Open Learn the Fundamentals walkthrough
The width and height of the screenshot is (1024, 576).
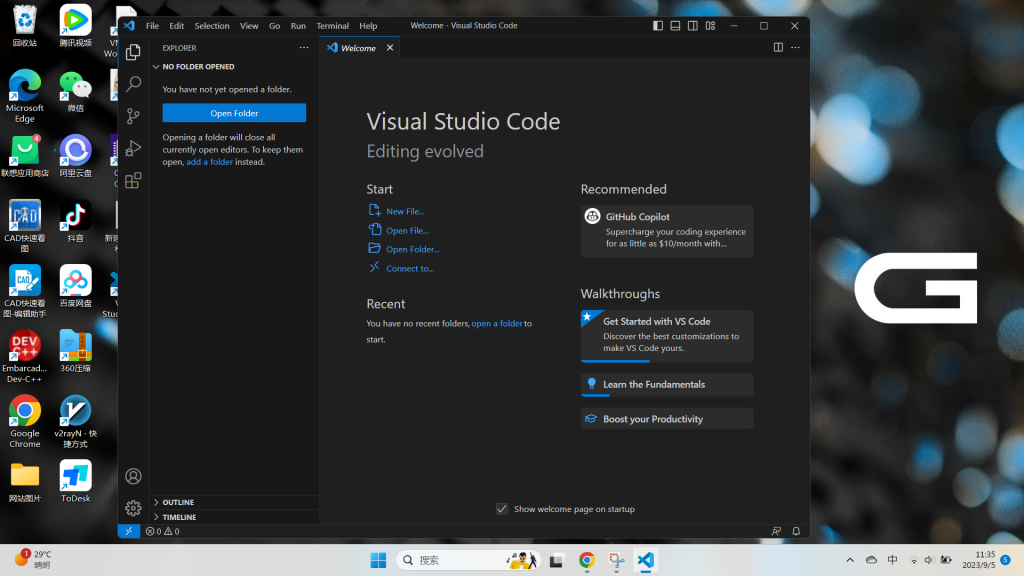667,385
